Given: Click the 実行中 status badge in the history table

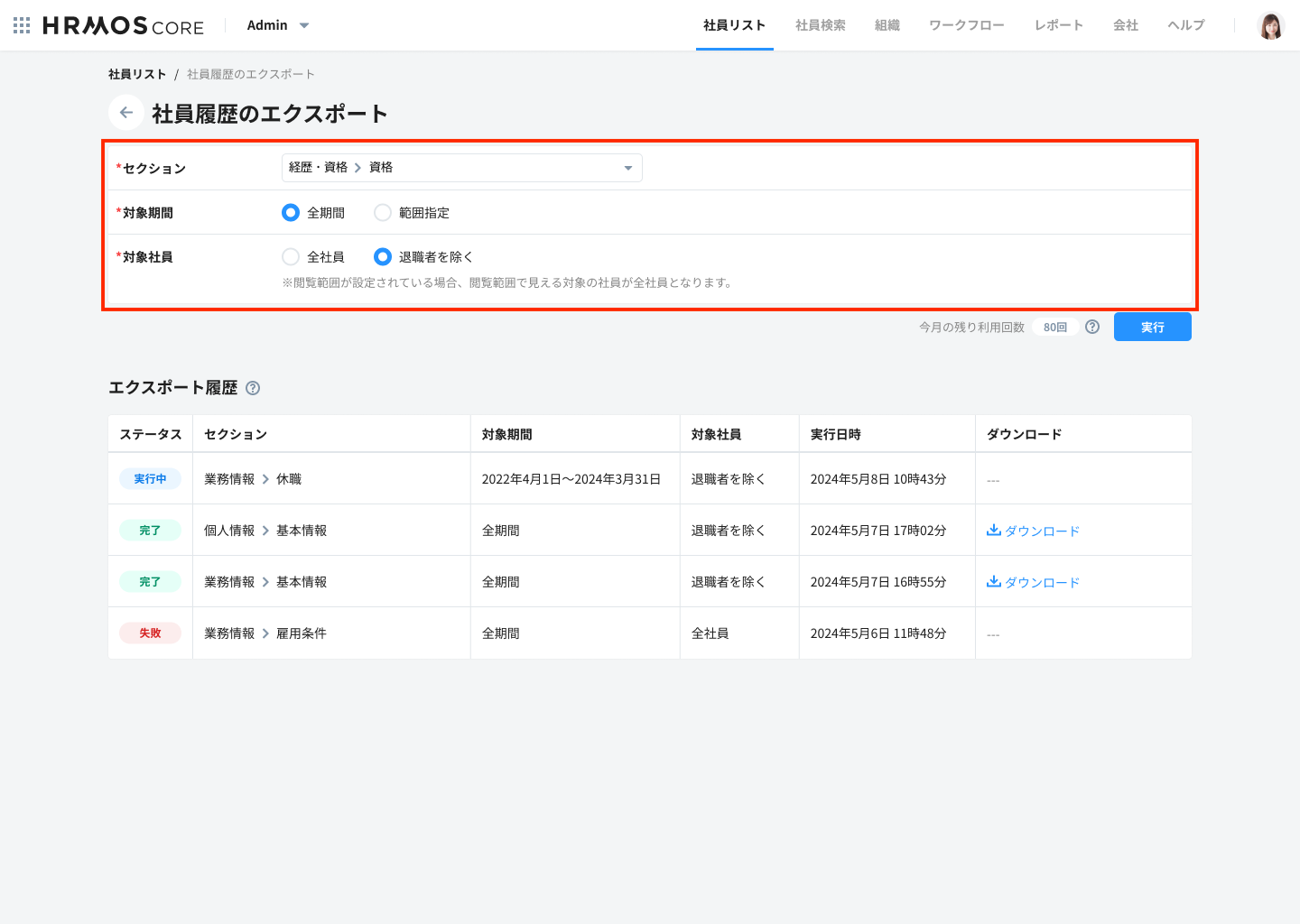Looking at the screenshot, I should [x=150, y=478].
